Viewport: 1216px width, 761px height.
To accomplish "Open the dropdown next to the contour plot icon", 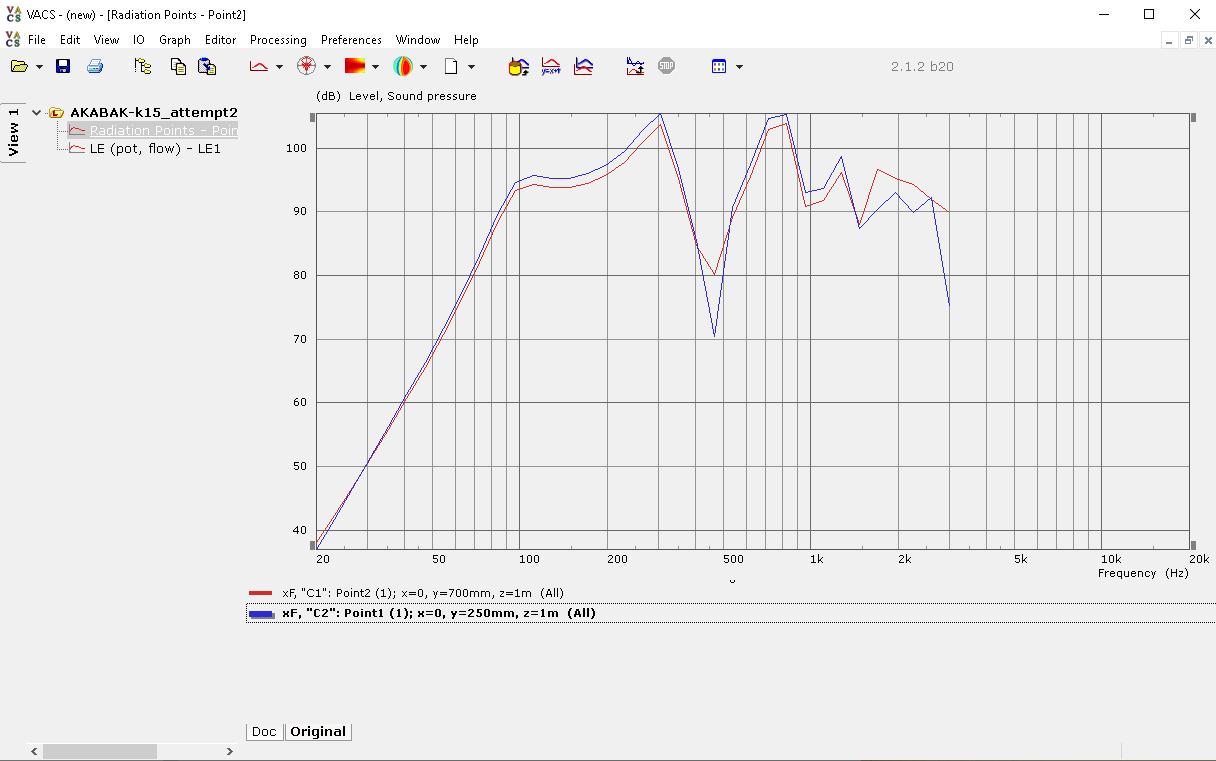I will pos(375,67).
